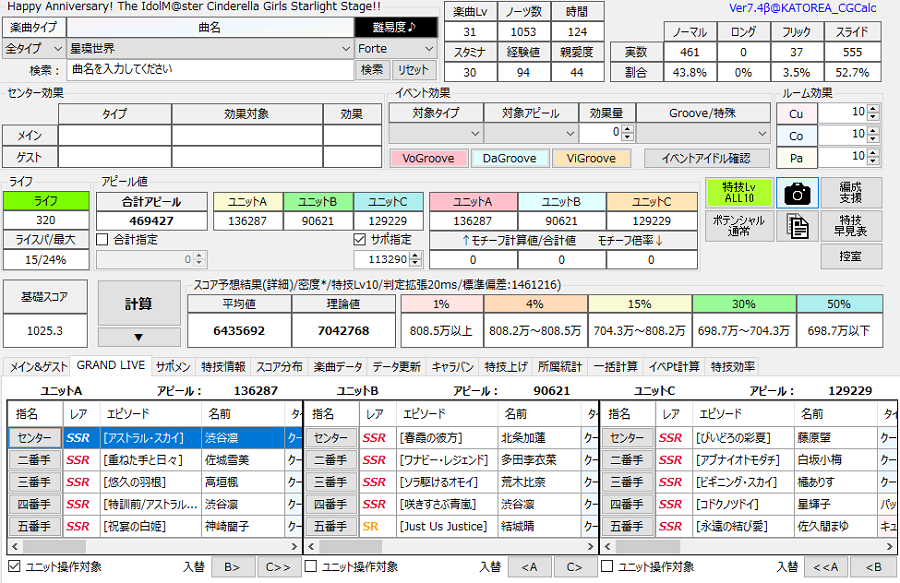Expand the arrow button below 計算
The width and height of the screenshot is (900, 583).
pyautogui.click(x=139, y=337)
